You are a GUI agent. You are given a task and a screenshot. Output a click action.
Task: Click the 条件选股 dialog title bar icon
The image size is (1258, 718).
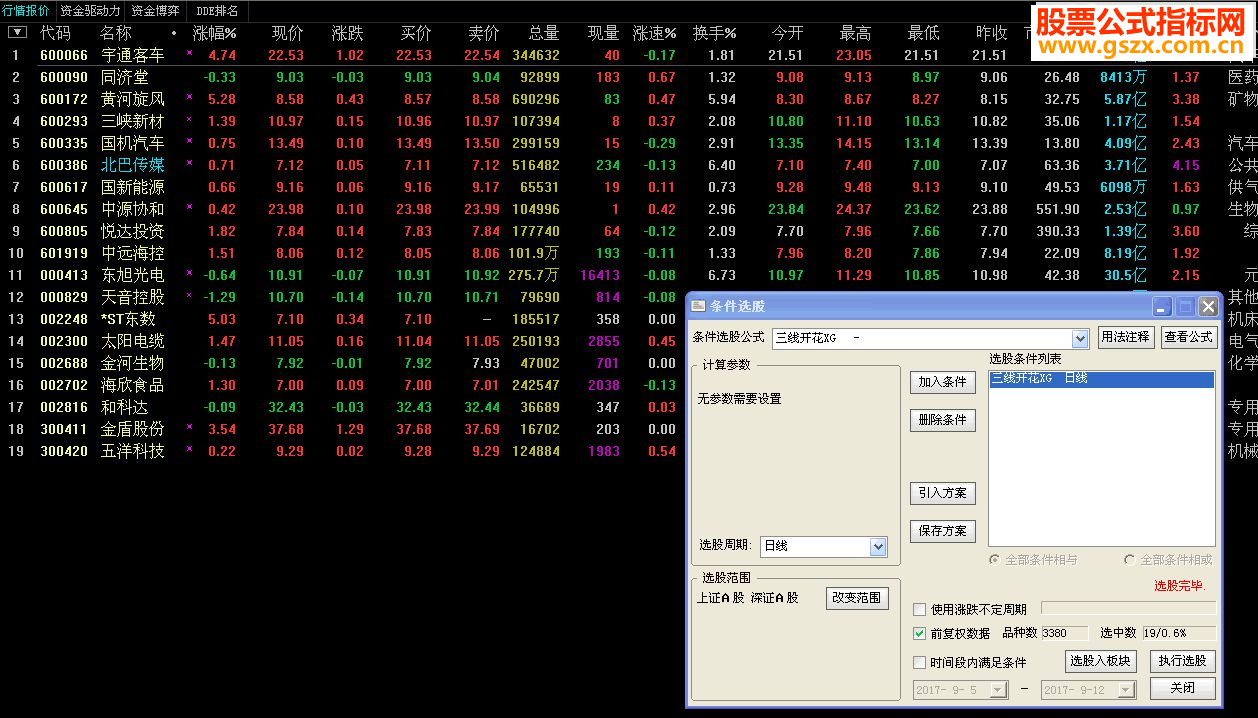[x=699, y=306]
